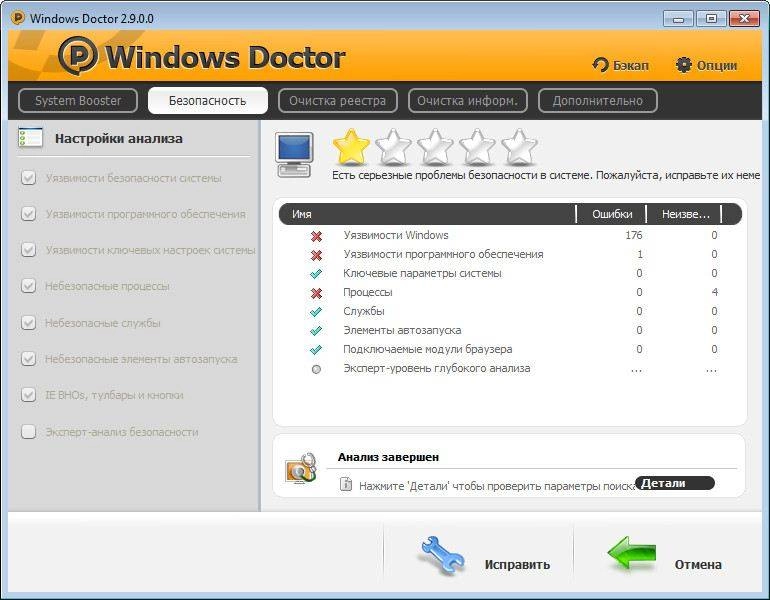The height and width of the screenshot is (600, 770).
Task: Select the Уязвимости программного обеспечения row text
Action: (x=443, y=254)
